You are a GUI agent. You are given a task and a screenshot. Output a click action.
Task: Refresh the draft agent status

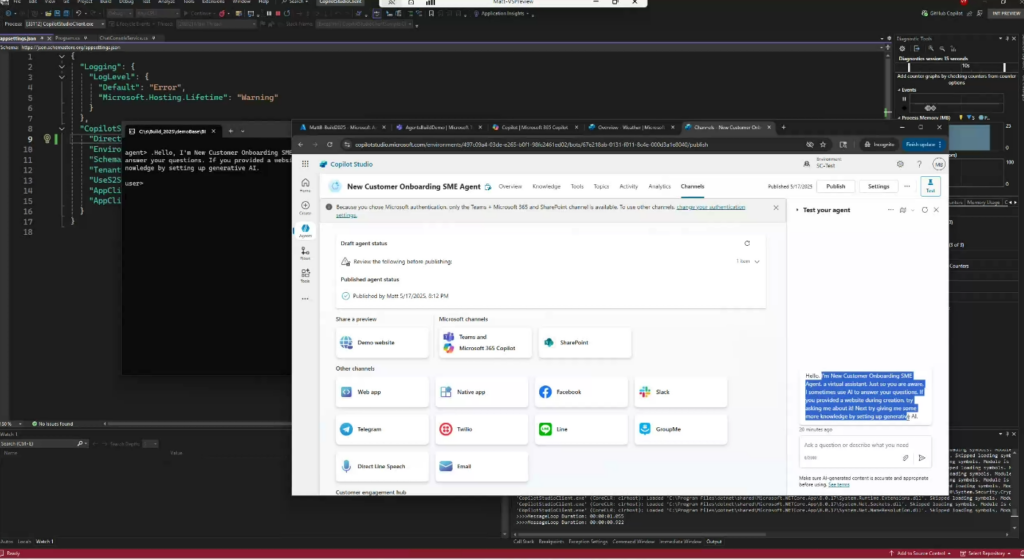coord(747,243)
